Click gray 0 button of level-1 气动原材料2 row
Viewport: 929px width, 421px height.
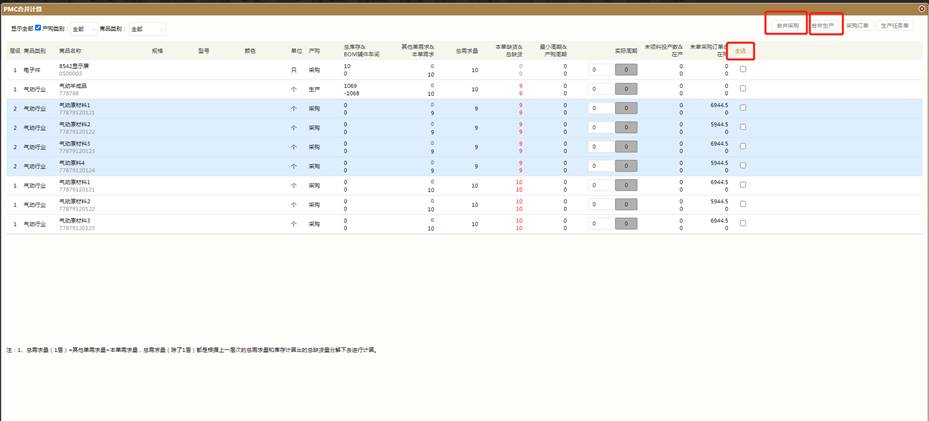click(626, 204)
